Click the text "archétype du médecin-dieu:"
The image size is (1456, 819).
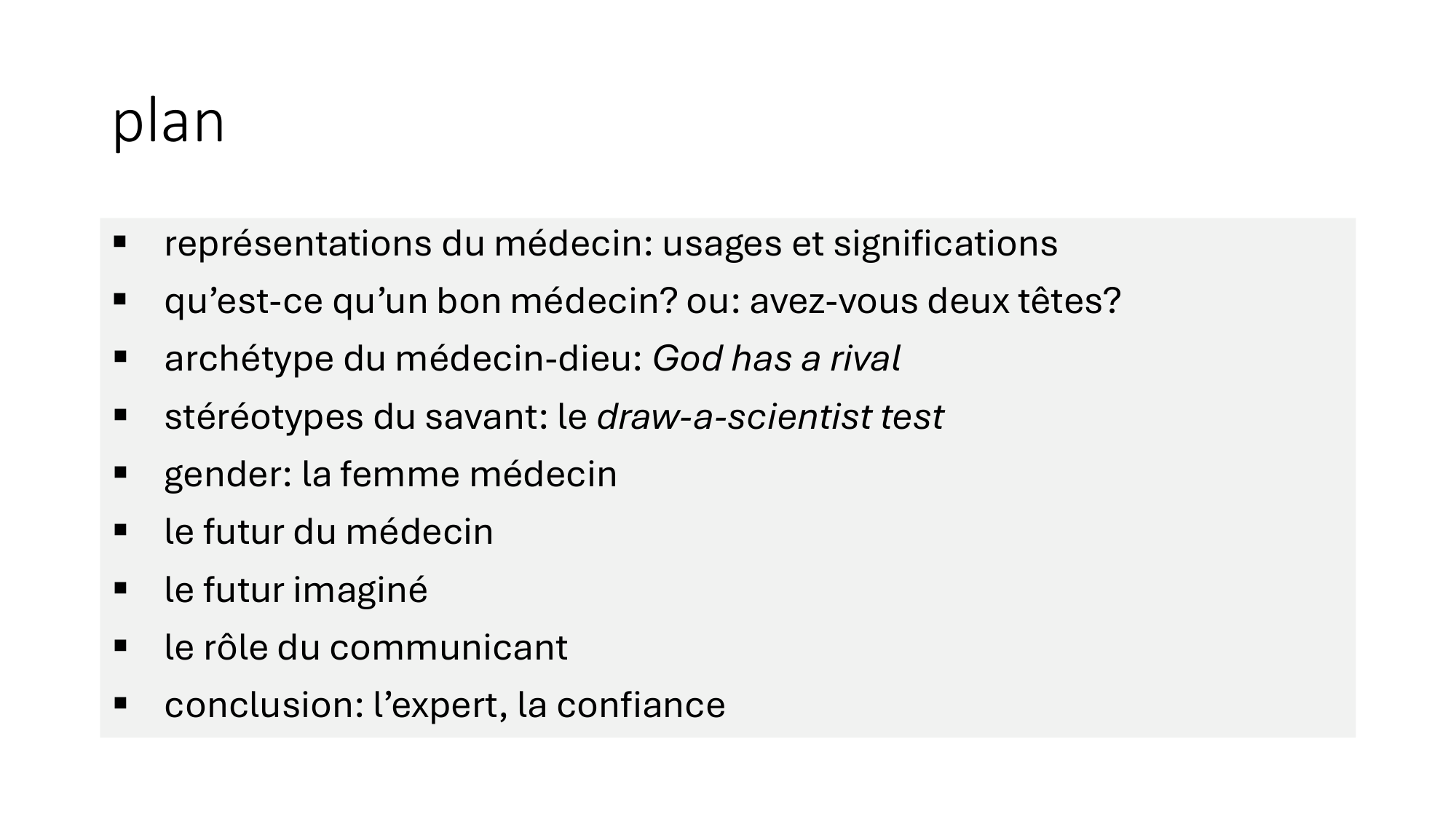click(403, 358)
